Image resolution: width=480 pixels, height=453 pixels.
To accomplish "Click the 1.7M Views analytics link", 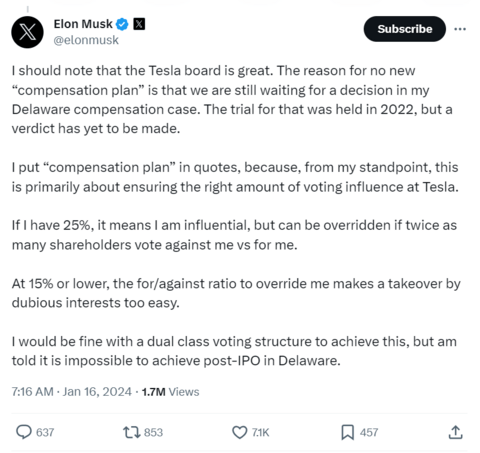I will [x=170, y=392].
